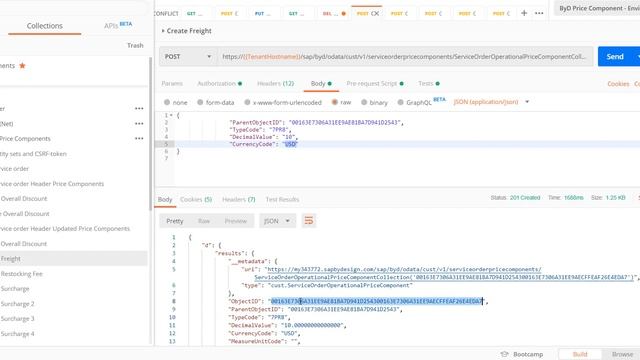Collapse the JSON body line 1 fold arrow
The image size is (640, 360).
[x=171, y=116]
